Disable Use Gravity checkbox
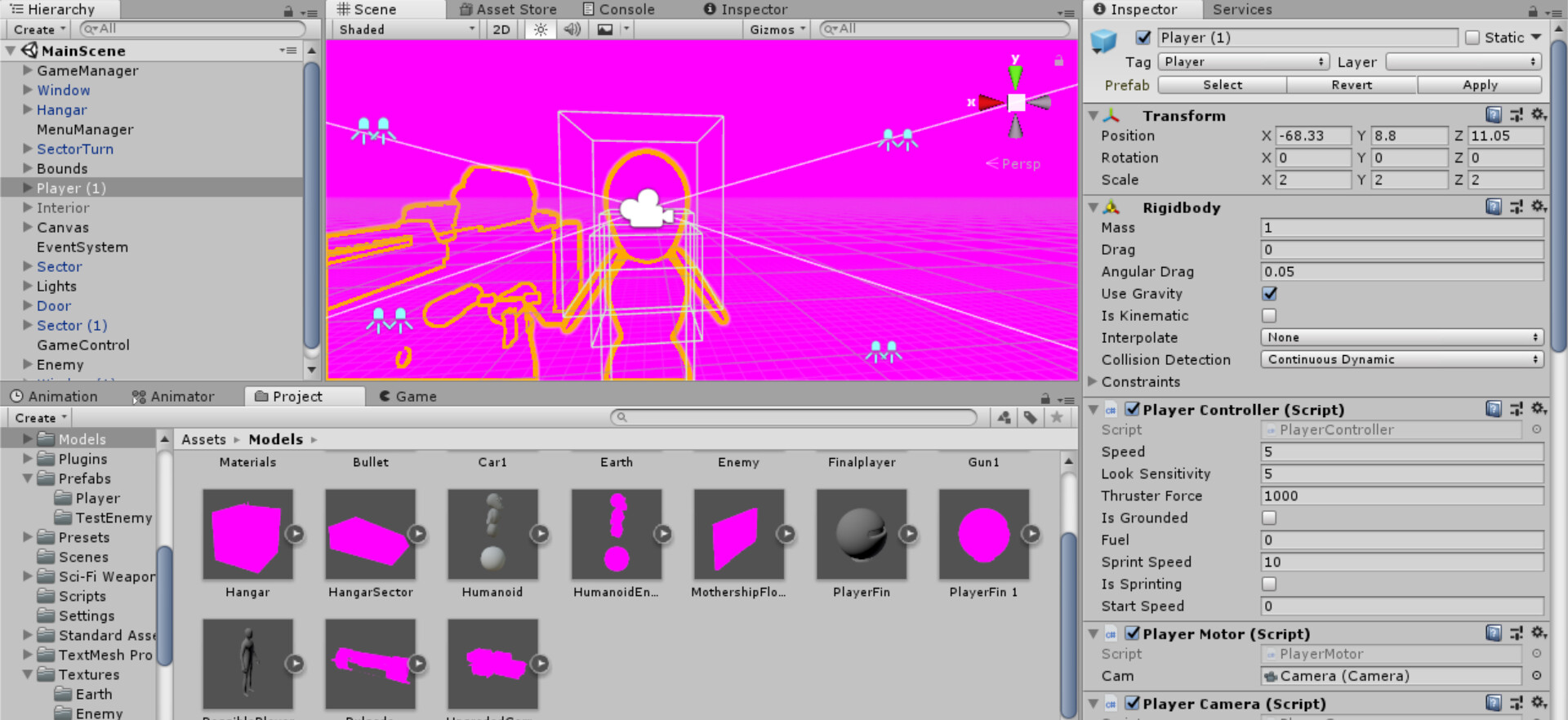Image resolution: width=1568 pixels, height=720 pixels. (1269, 294)
